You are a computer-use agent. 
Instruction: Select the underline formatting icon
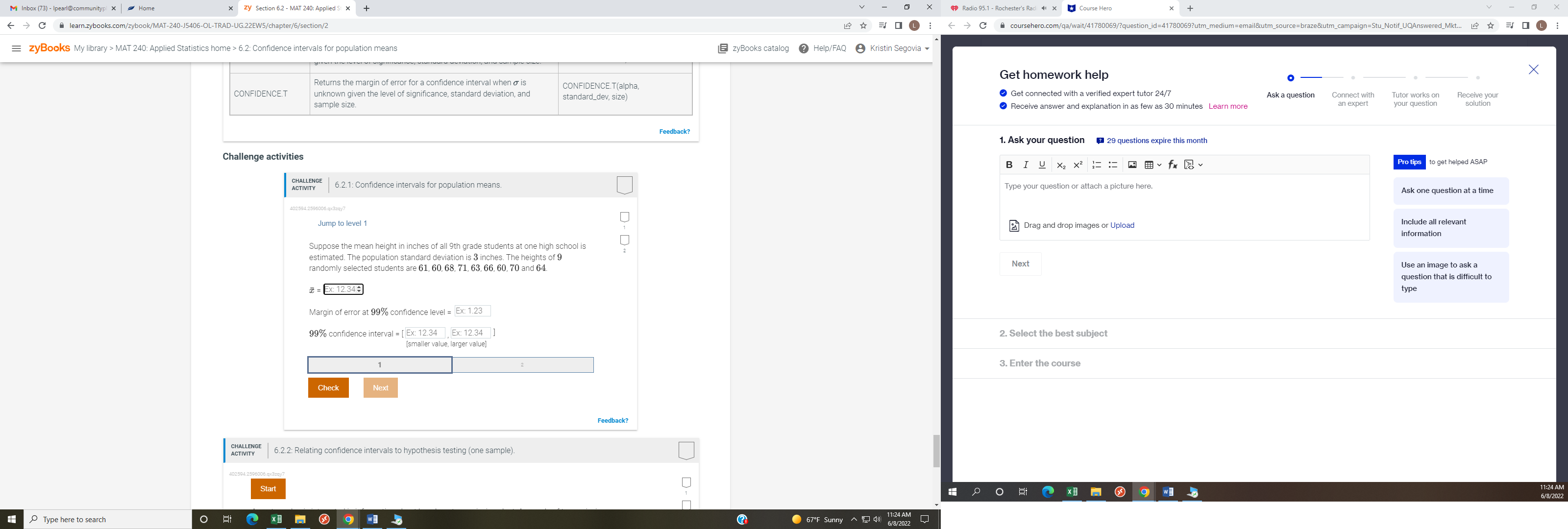1042,165
